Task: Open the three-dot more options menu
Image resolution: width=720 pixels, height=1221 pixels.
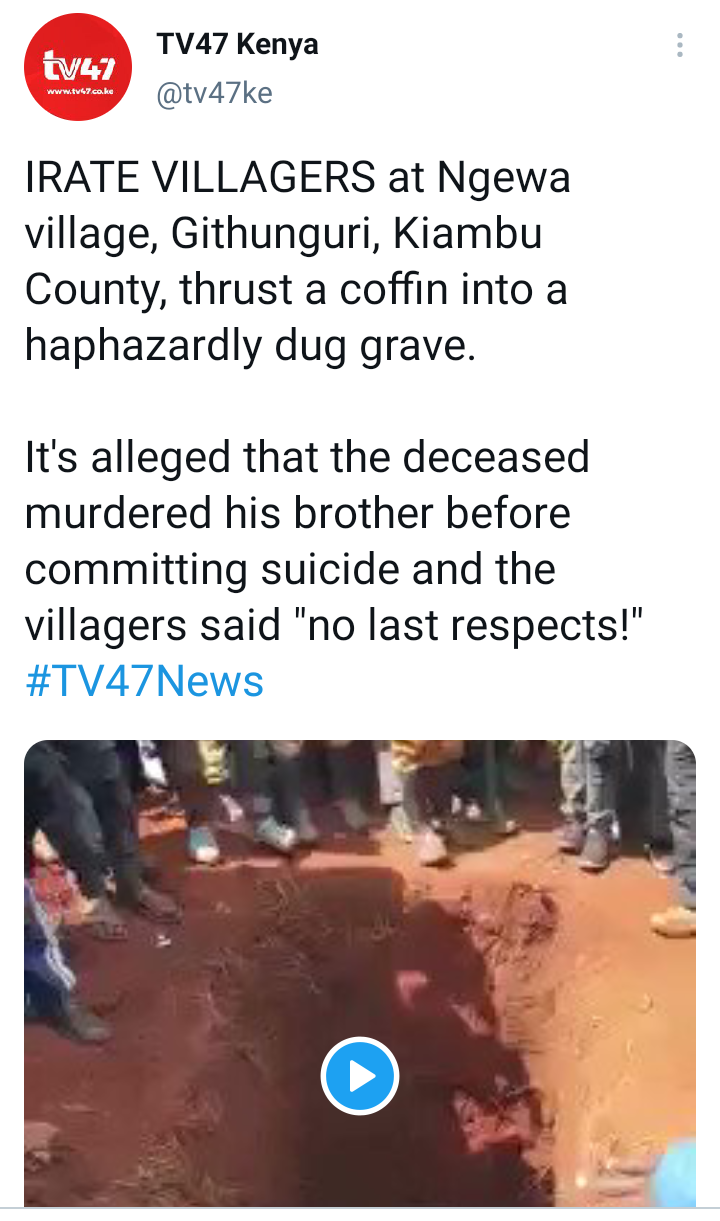Action: click(x=680, y=45)
